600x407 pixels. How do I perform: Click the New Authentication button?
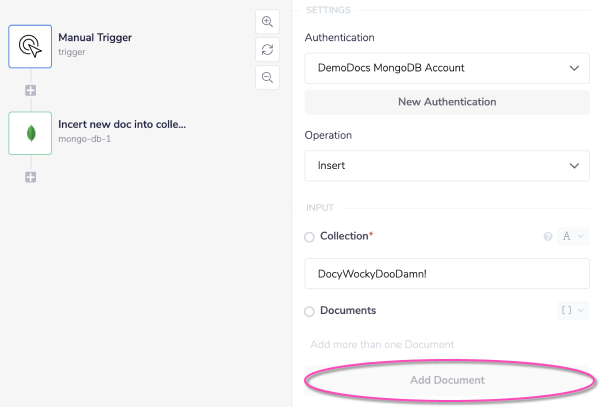446,102
